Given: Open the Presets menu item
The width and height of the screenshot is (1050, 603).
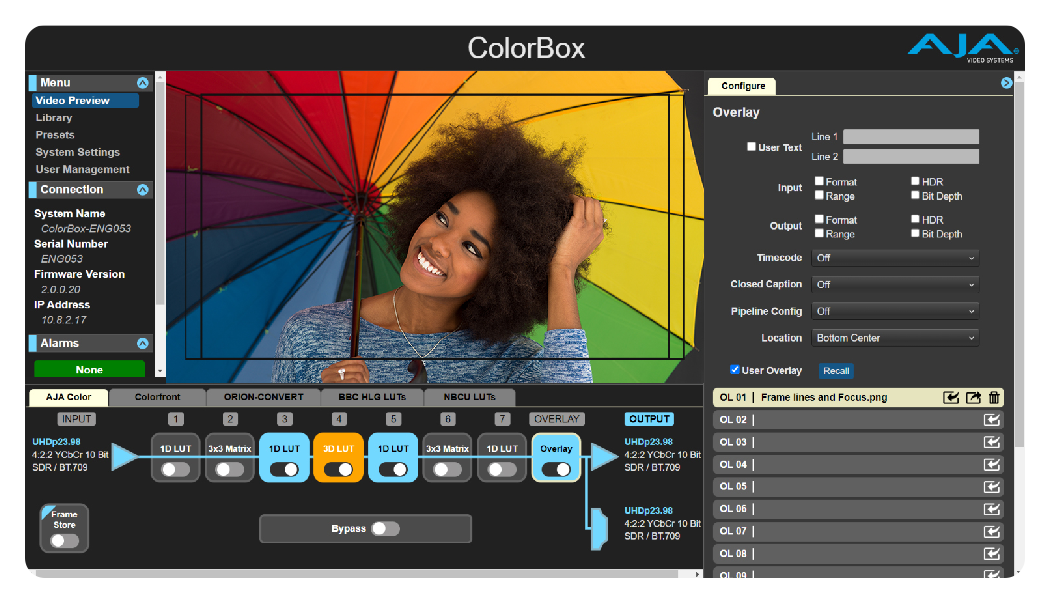Looking at the screenshot, I should [55, 135].
